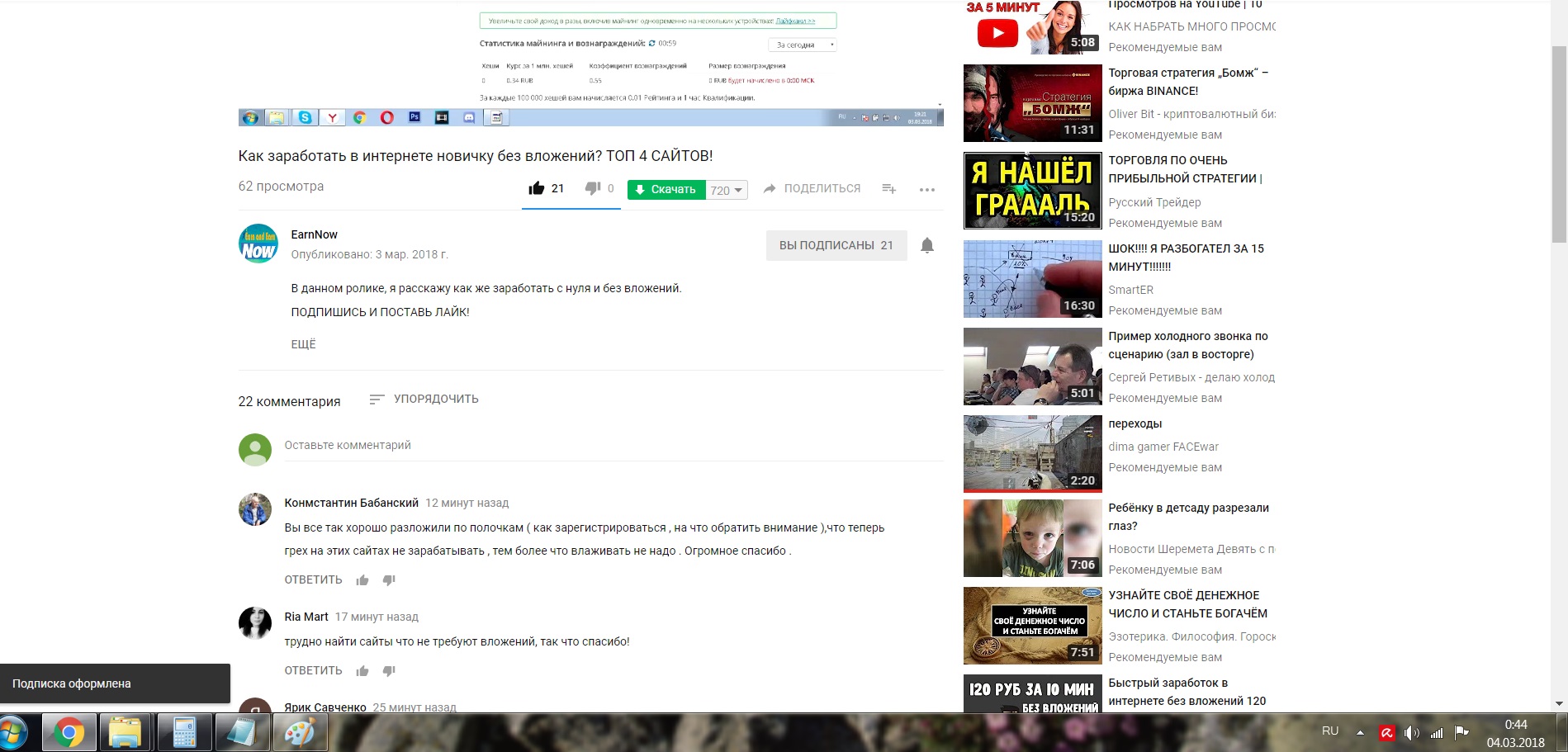Open the ЗА 5 МИНУТ 5:08 thumbnail

[x=1033, y=27]
